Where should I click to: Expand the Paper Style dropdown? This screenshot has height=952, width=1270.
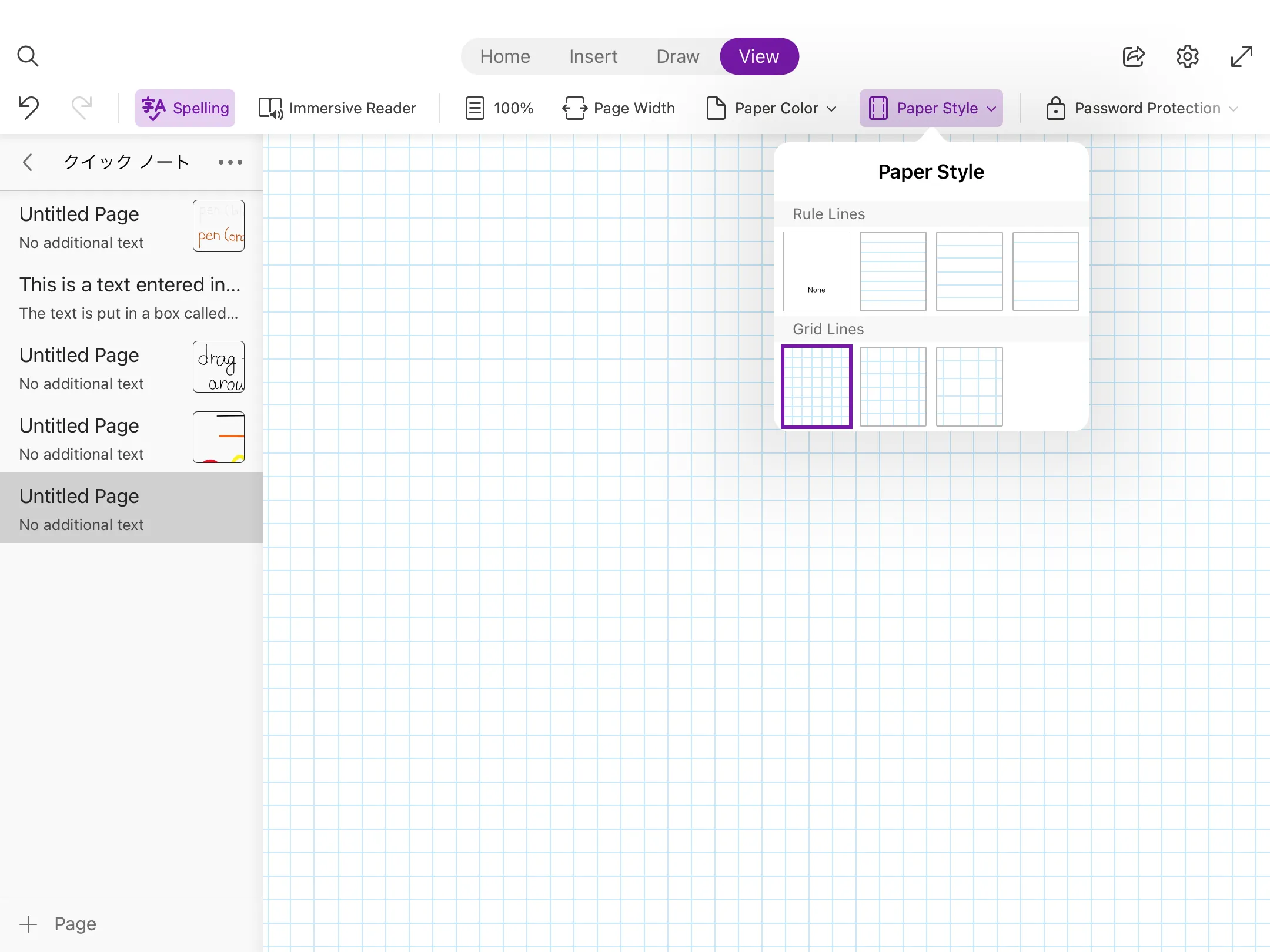click(930, 107)
